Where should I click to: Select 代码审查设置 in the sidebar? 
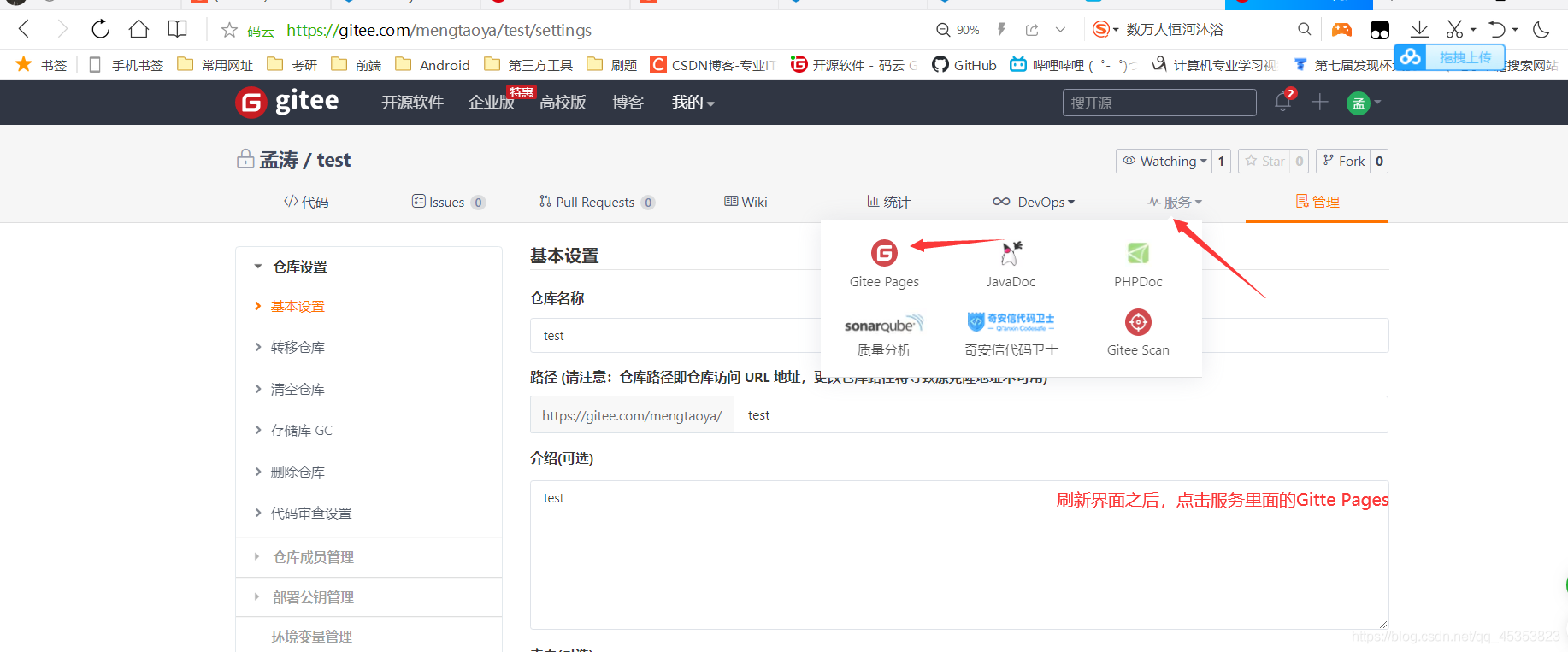click(x=311, y=513)
